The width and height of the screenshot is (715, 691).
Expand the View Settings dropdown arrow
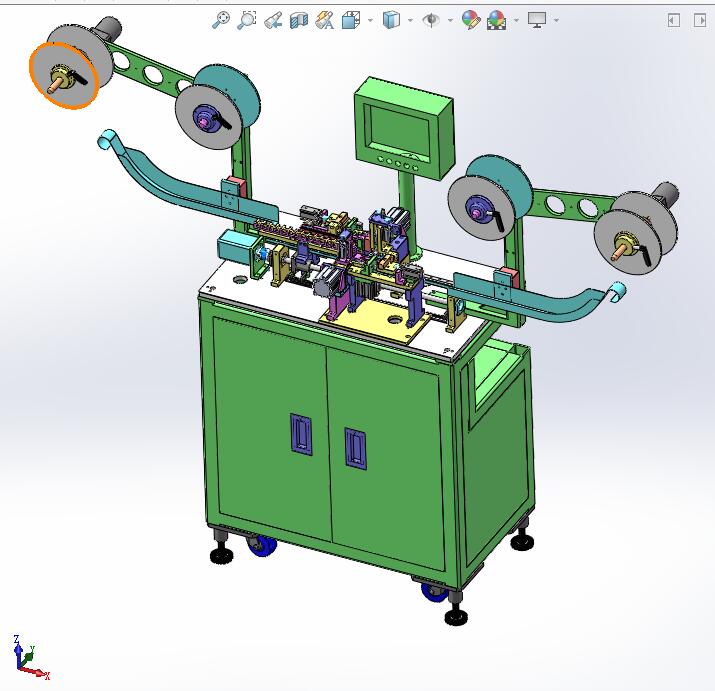click(556, 20)
